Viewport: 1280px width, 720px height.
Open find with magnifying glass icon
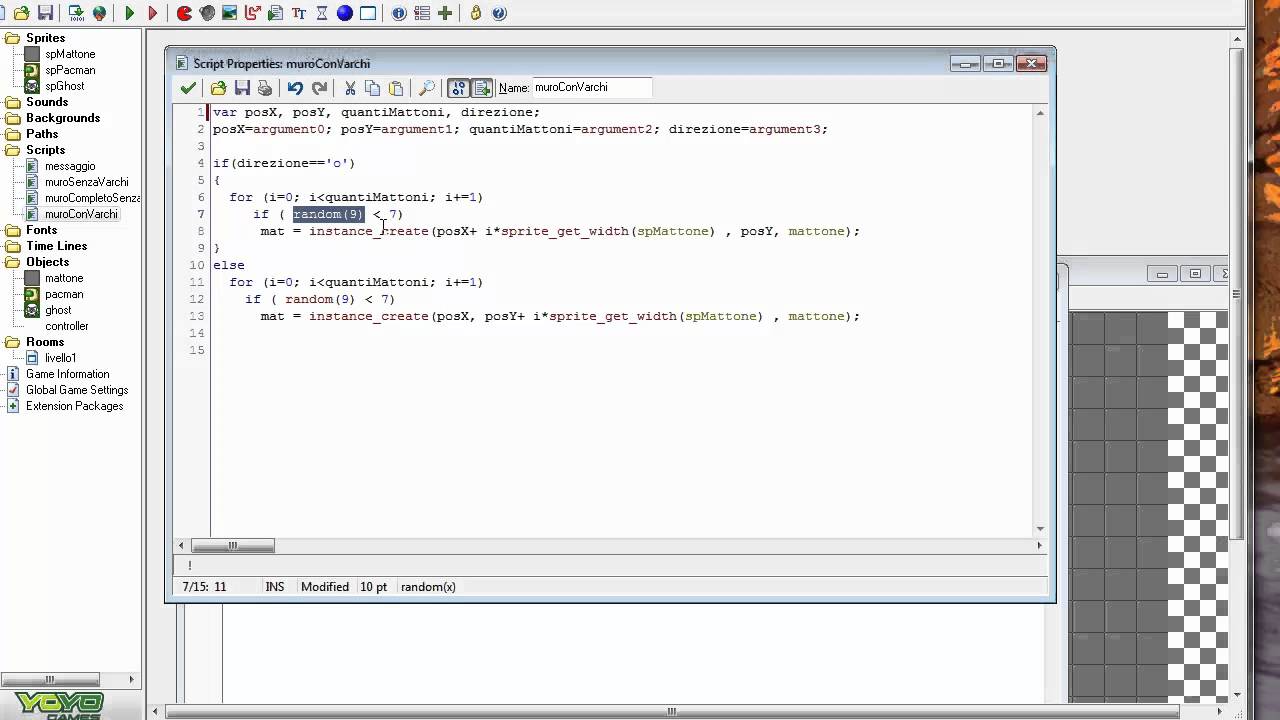tap(427, 88)
